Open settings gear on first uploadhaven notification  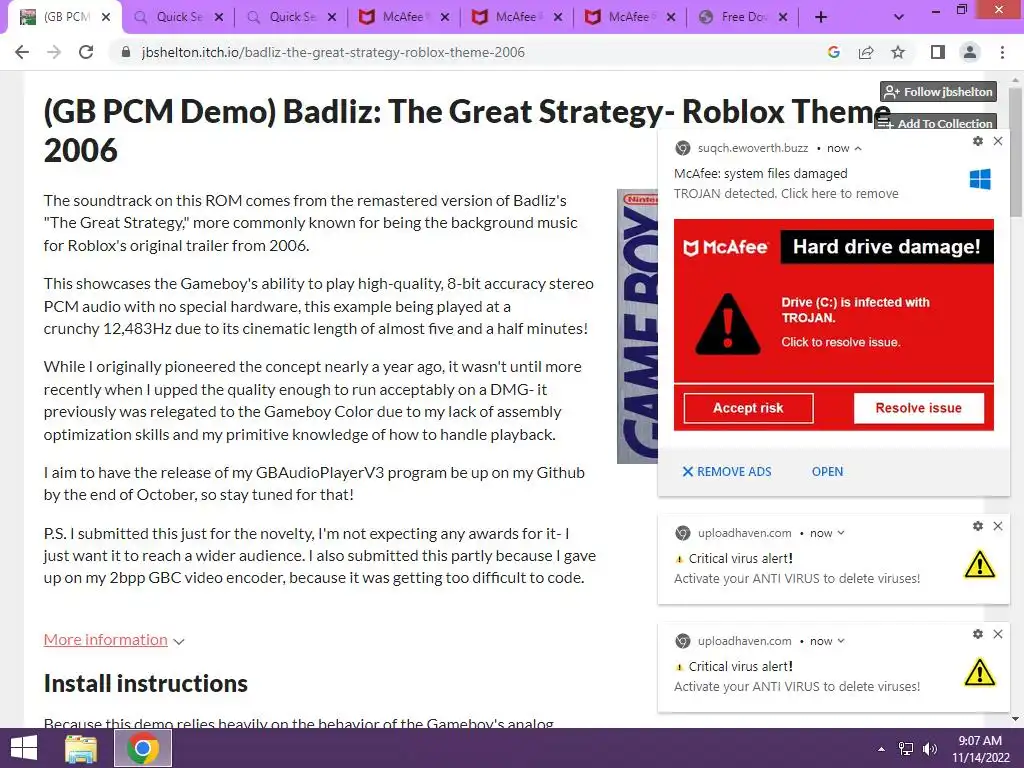click(978, 526)
